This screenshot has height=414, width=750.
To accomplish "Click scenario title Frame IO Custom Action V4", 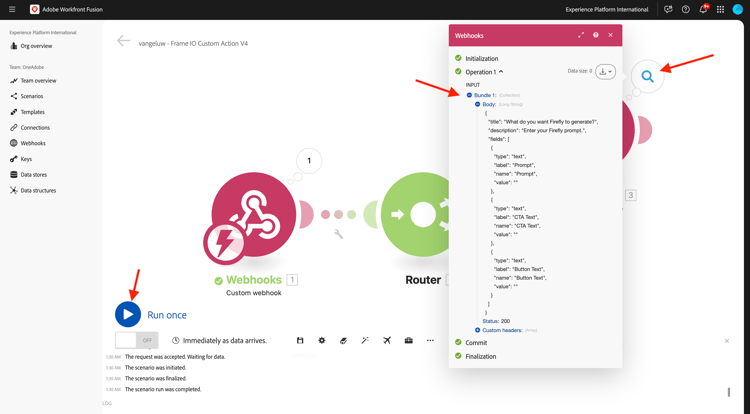I will click(x=193, y=43).
